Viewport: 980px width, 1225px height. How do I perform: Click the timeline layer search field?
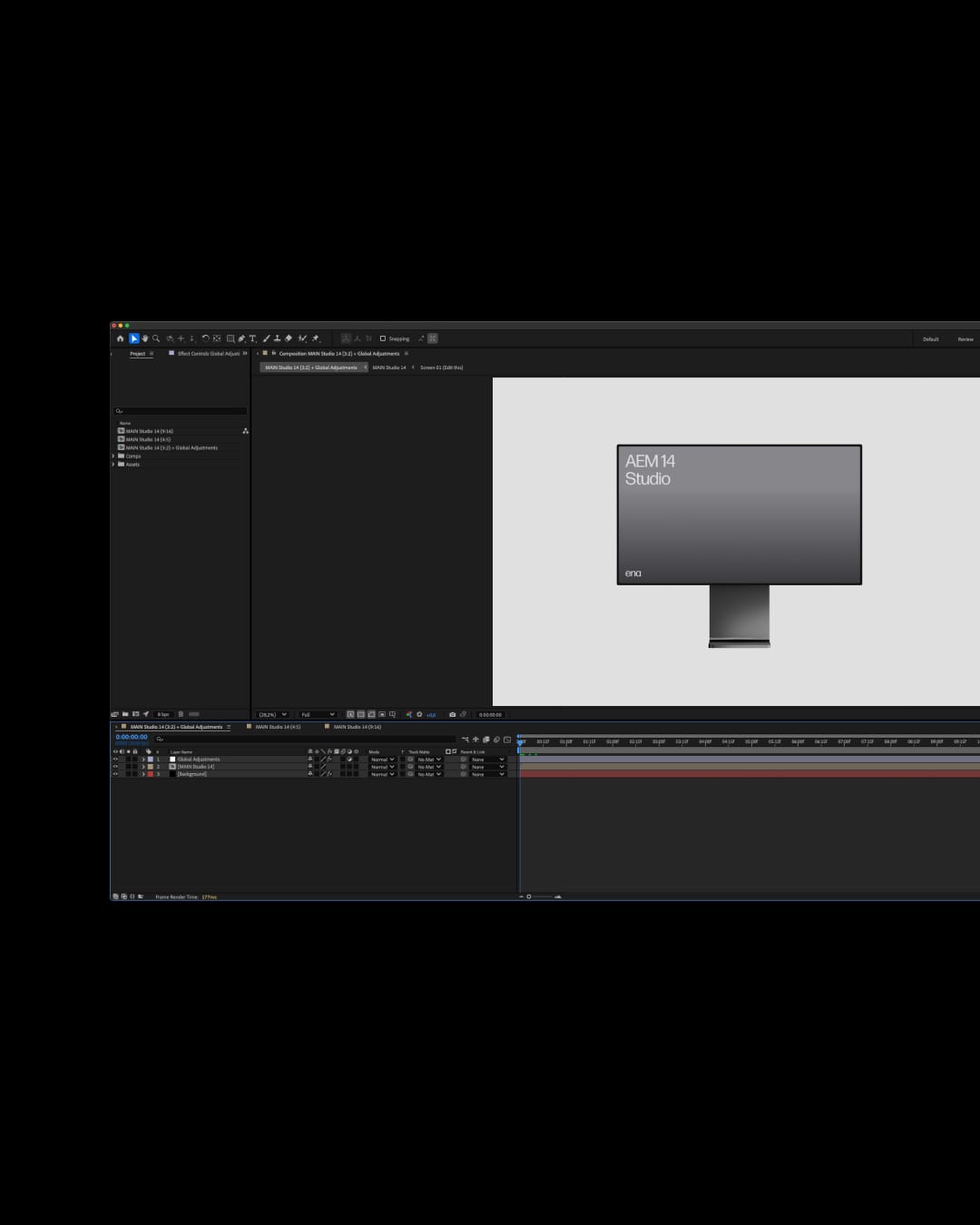tap(304, 740)
